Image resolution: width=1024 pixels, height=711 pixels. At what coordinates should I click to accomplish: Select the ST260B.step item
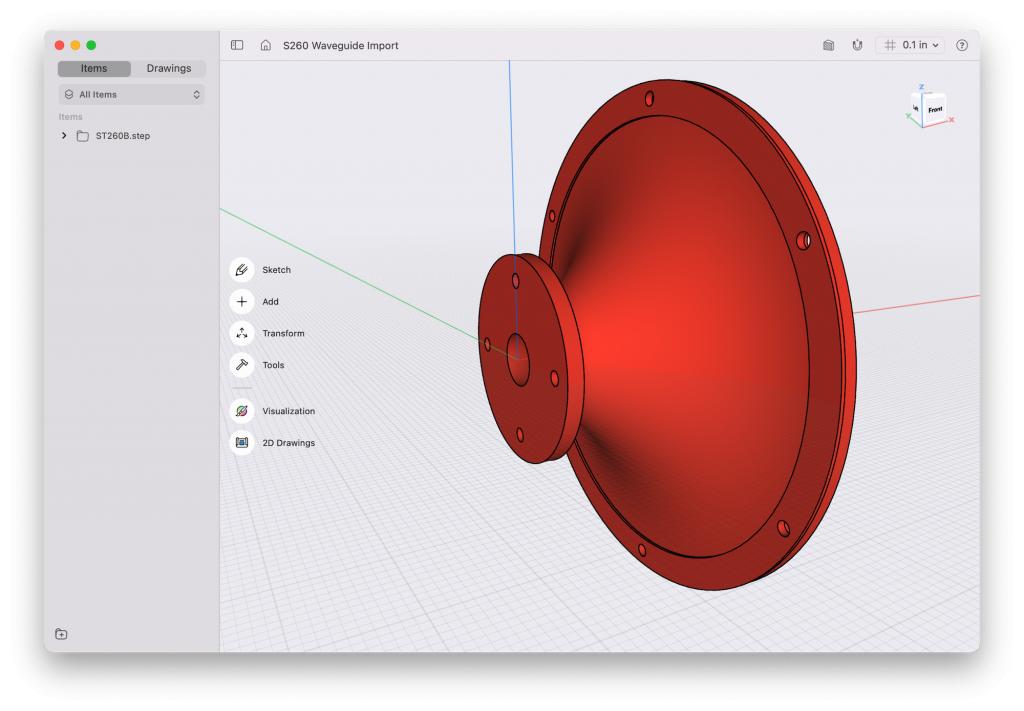pyautogui.click(x=123, y=136)
